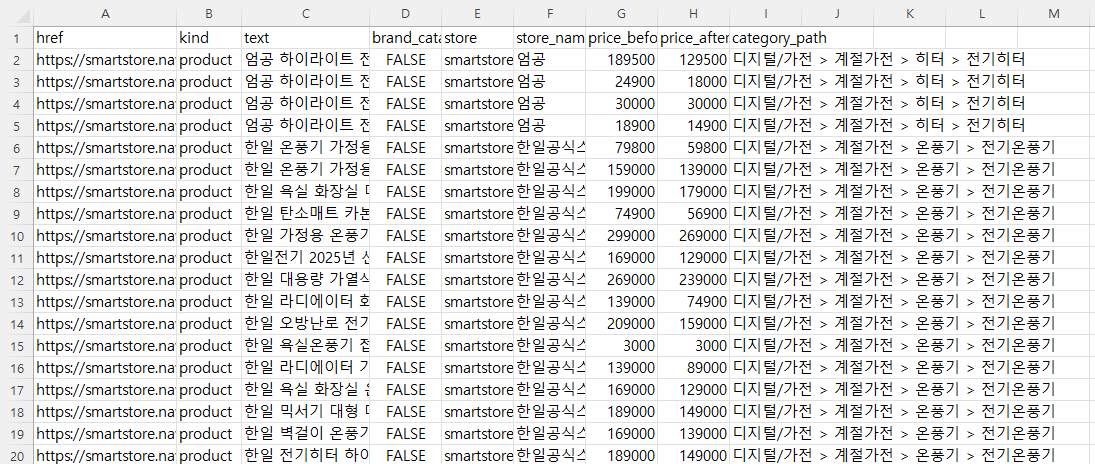Image resolution: width=1095 pixels, height=464 pixels.
Task: Select row 2 header
Action: point(16,59)
